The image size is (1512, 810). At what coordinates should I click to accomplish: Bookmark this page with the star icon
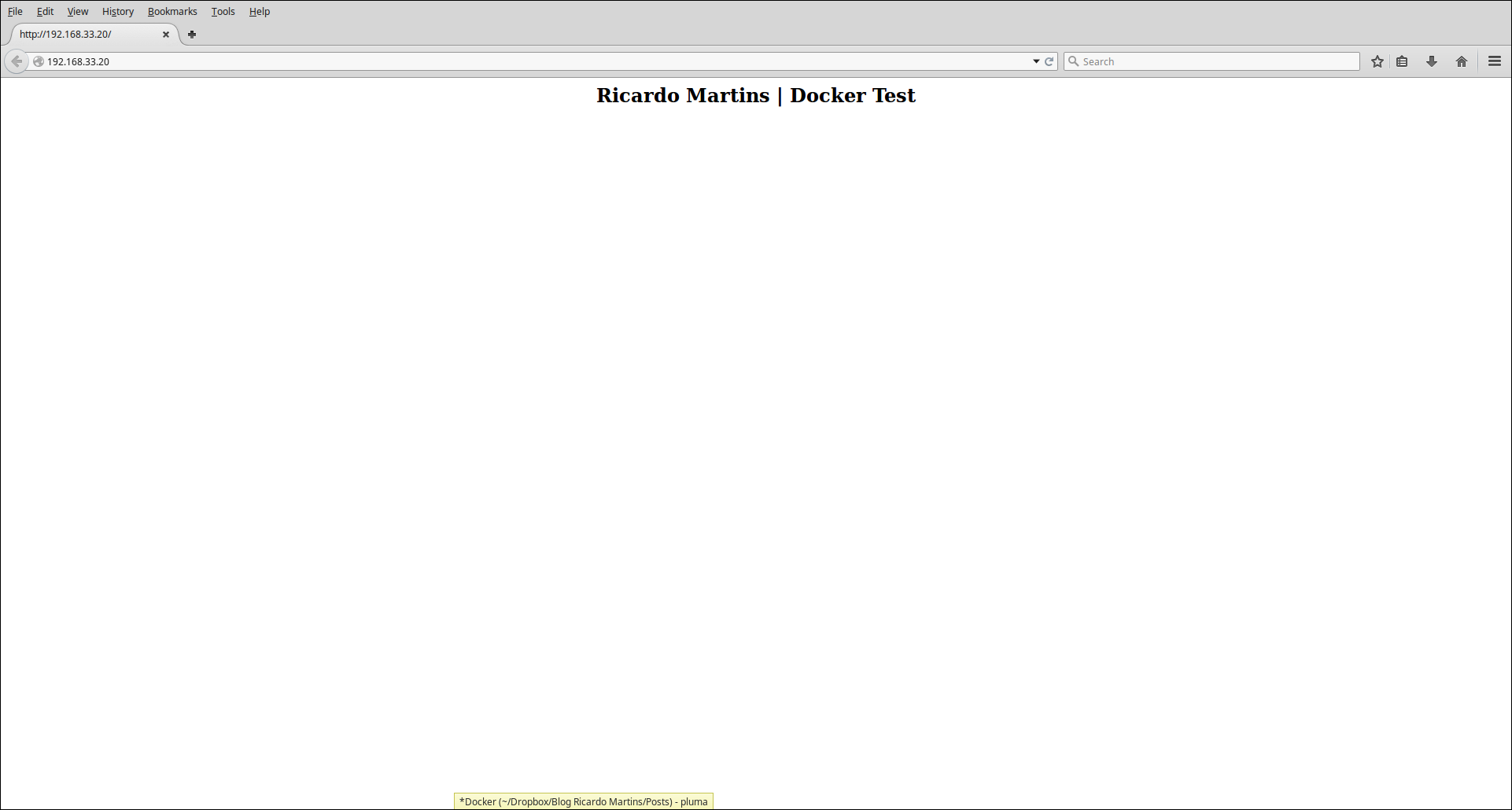[1377, 61]
